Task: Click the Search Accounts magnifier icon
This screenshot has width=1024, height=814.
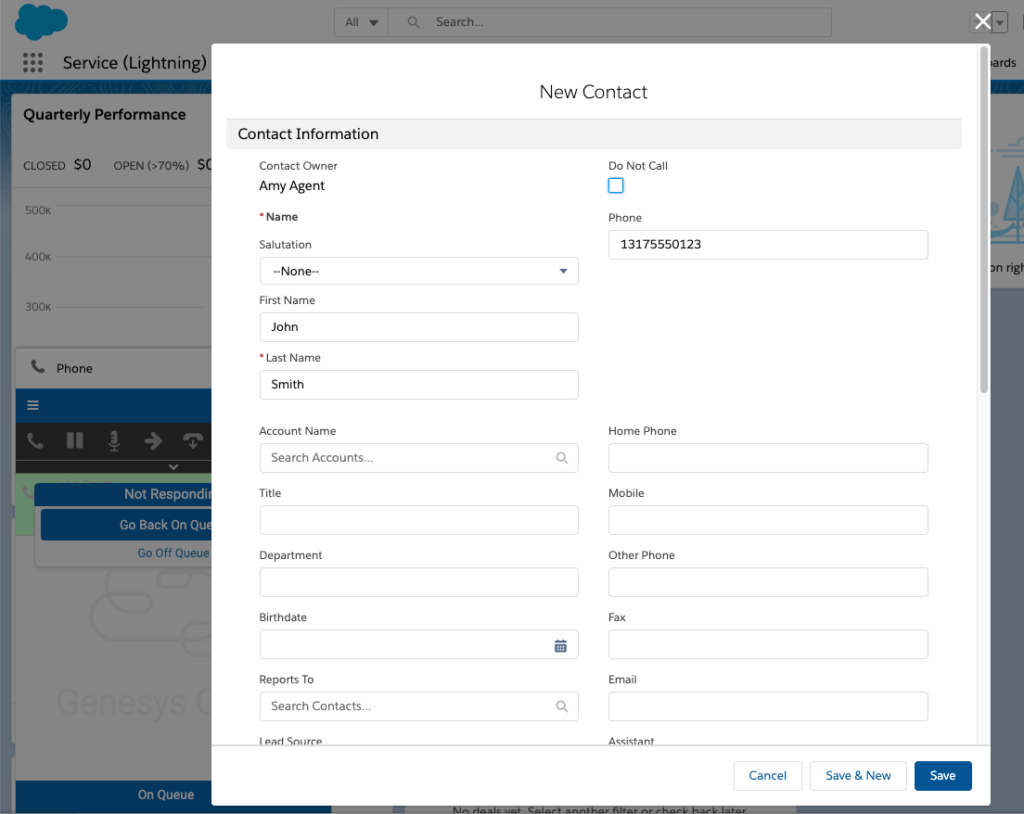Action: click(x=561, y=458)
